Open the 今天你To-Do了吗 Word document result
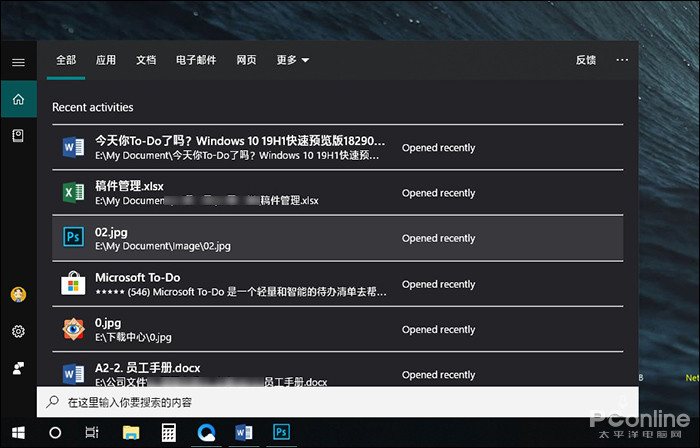 [x=338, y=147]
